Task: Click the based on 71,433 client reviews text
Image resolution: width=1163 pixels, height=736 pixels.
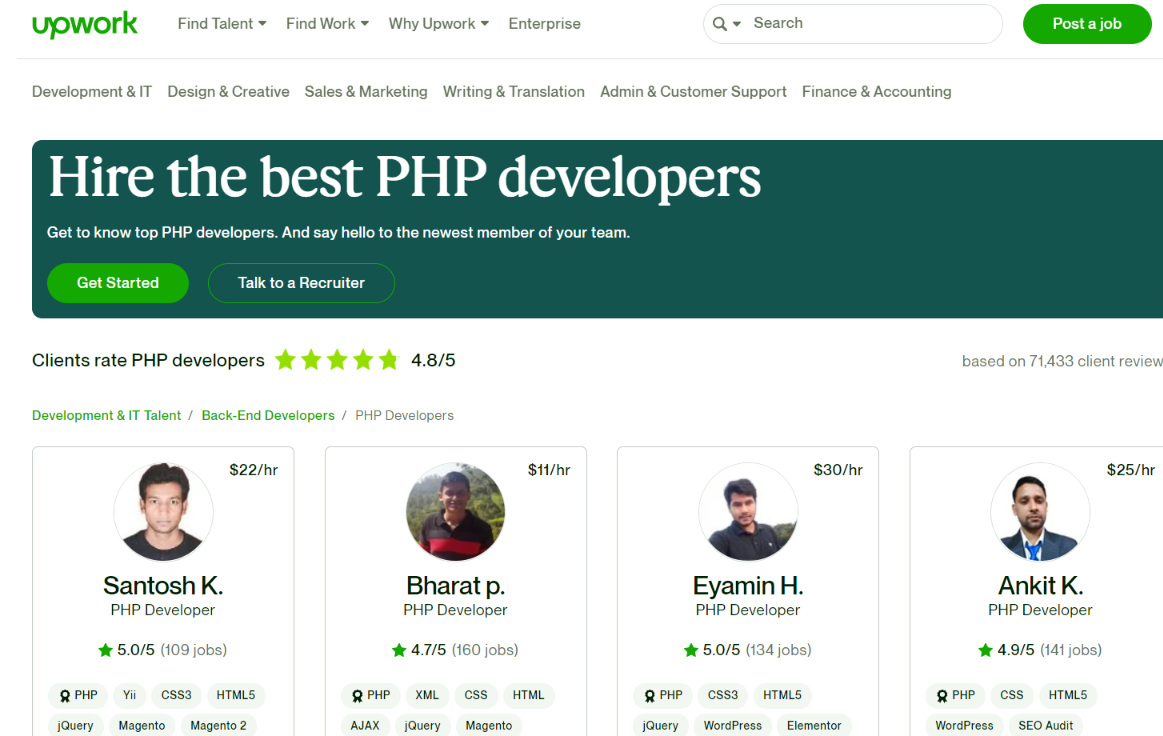Action: (x=1062, y=361)
